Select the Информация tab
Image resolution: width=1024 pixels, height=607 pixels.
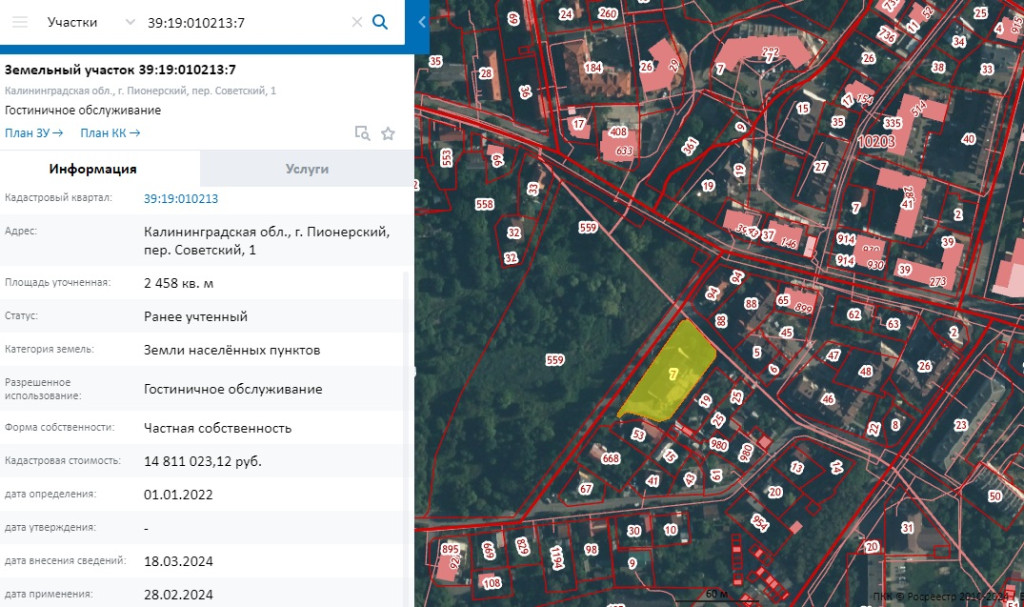coord(93,169)
